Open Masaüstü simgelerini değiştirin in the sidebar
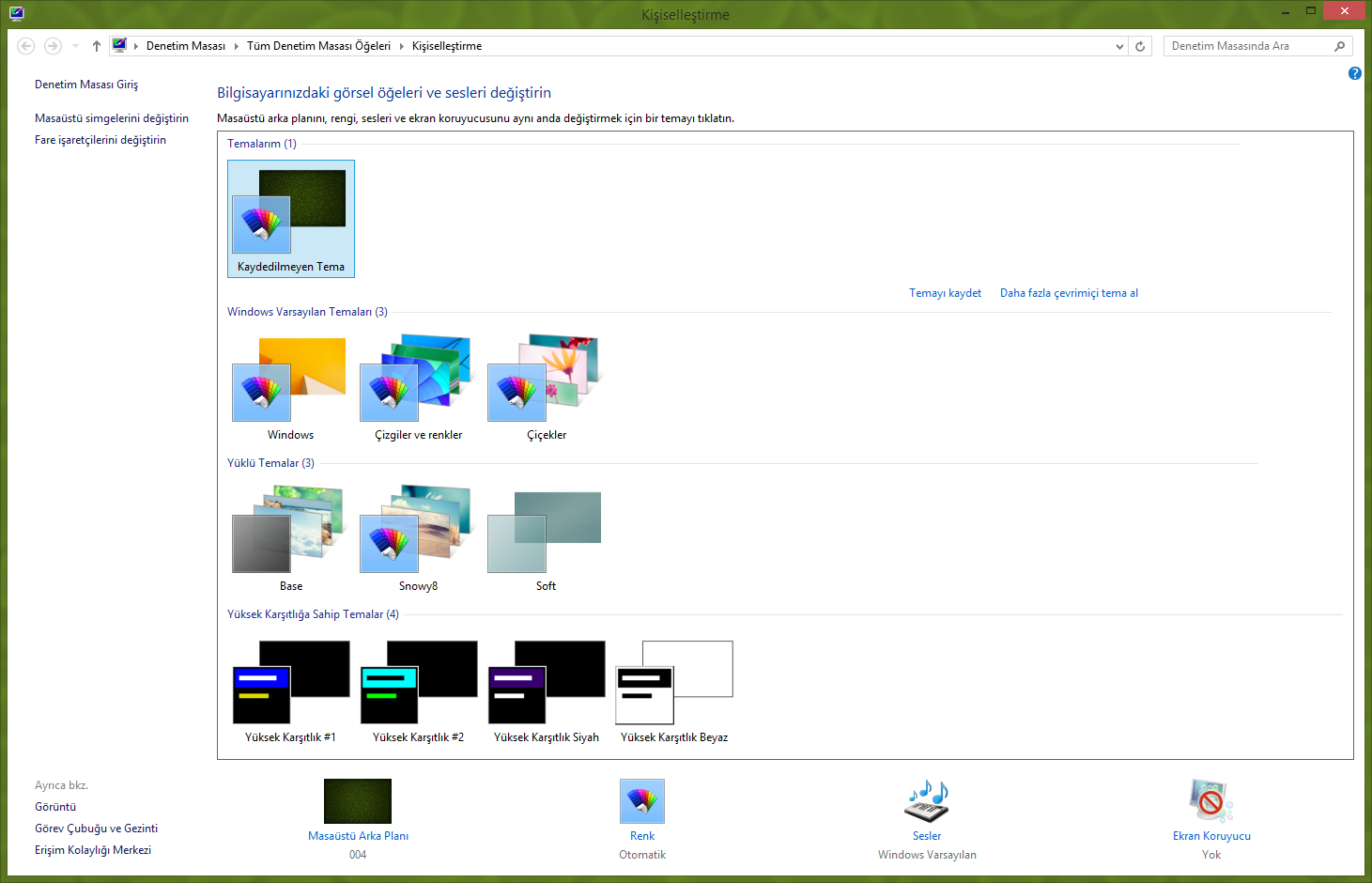This screenshot has height=883, width=1372. [x=112, y=118]
